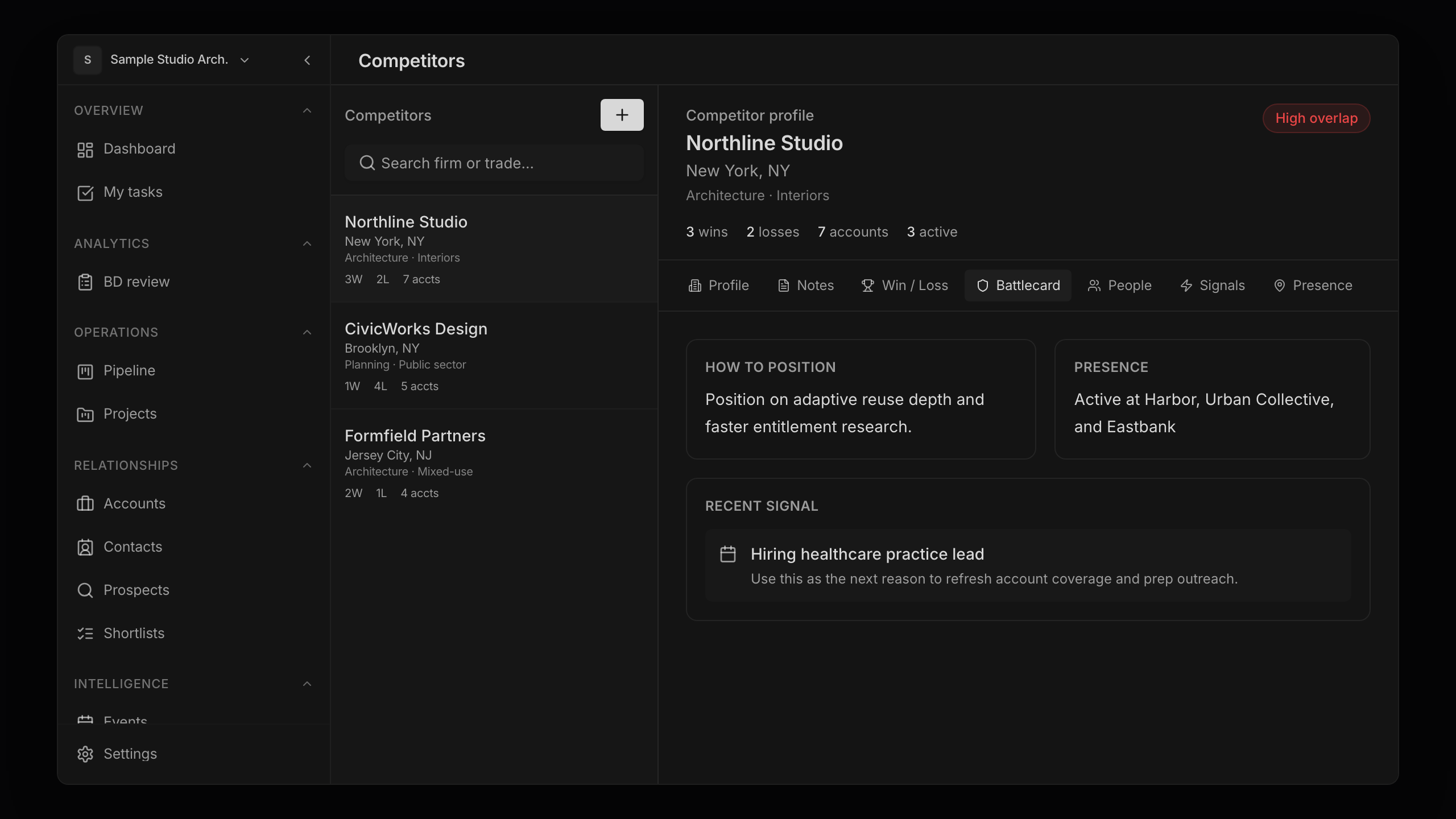Open the Dashboard grid icon
The height and width of the screenshot is (819, 1456).
coord(85,150)
